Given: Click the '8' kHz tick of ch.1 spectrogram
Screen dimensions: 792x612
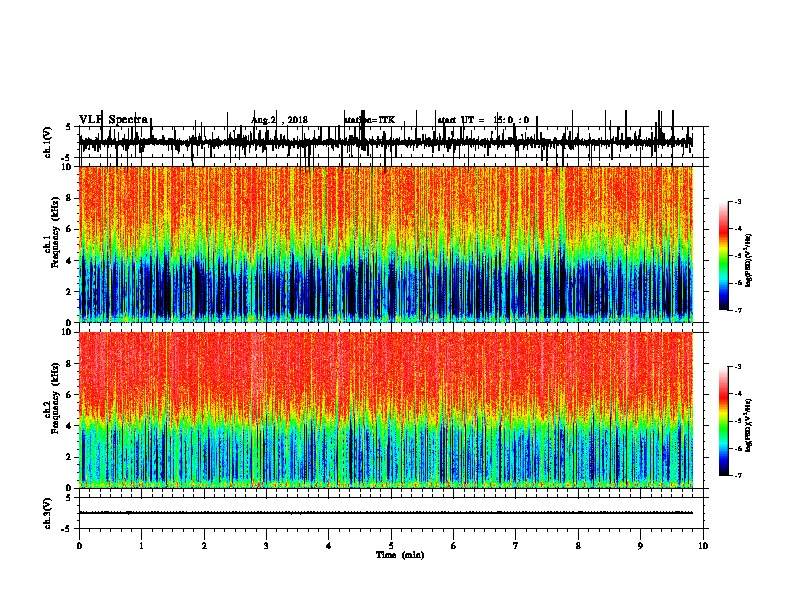Looking at the screenshot, I should click(x=69, y=198).
